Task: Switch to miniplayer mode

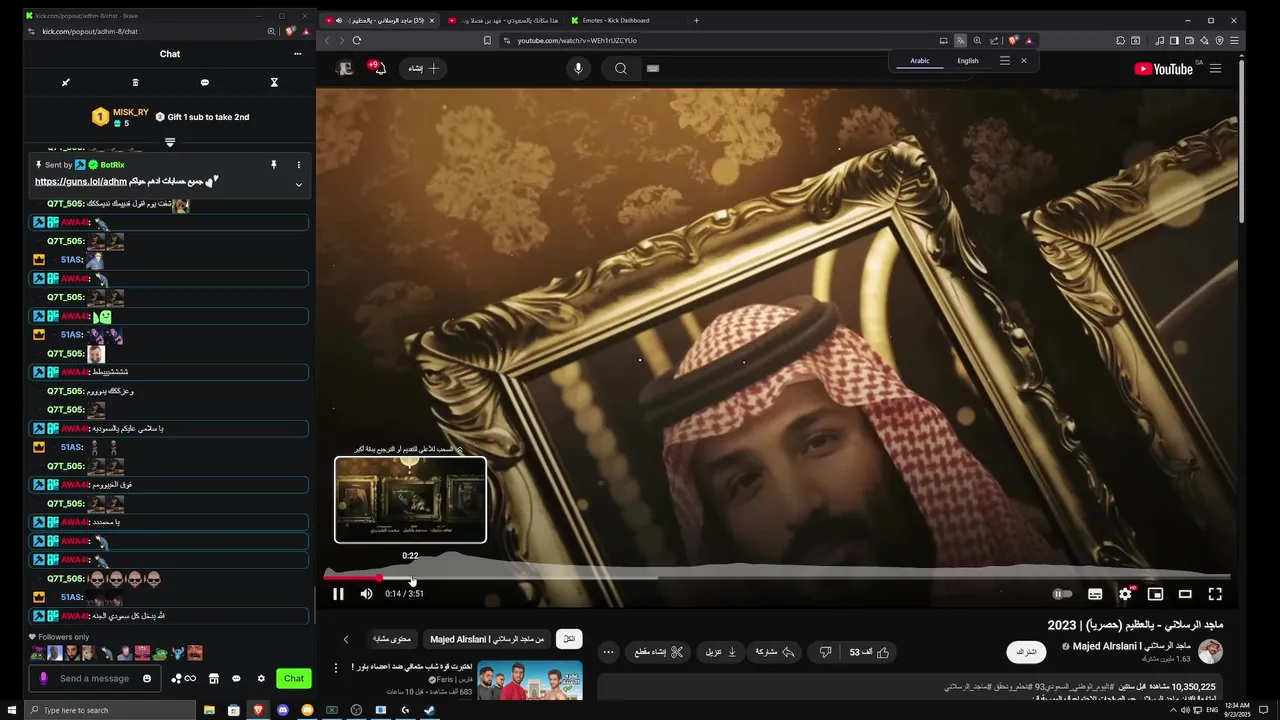Action: pyautogui.click(x=1155, y=594)
